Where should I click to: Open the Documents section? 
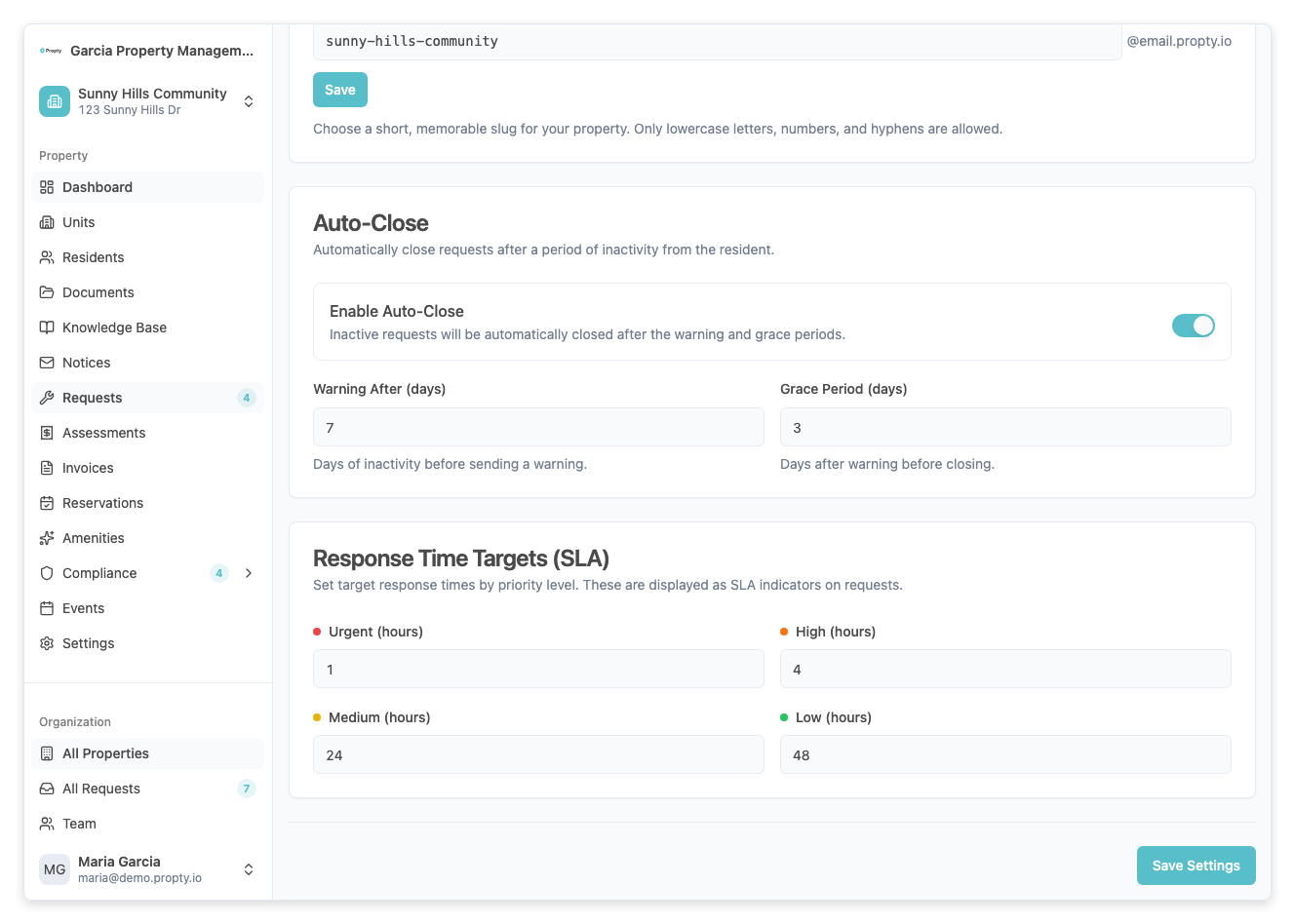[148, 292]
